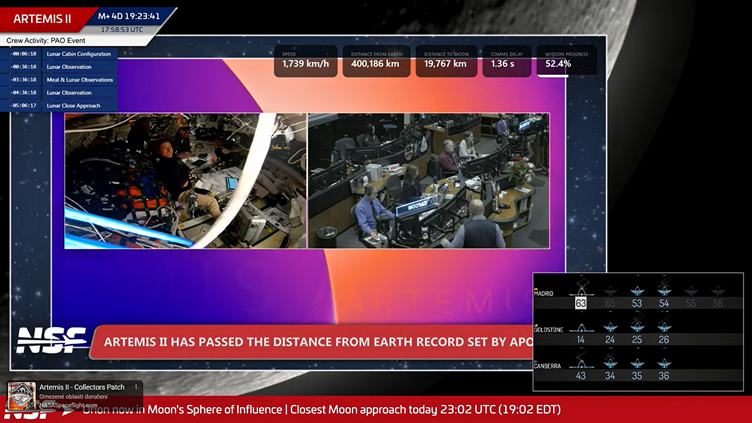Select Madrid dish 53 antenna icon
This screenshot has width=752, height=423.
click(637, 291)
